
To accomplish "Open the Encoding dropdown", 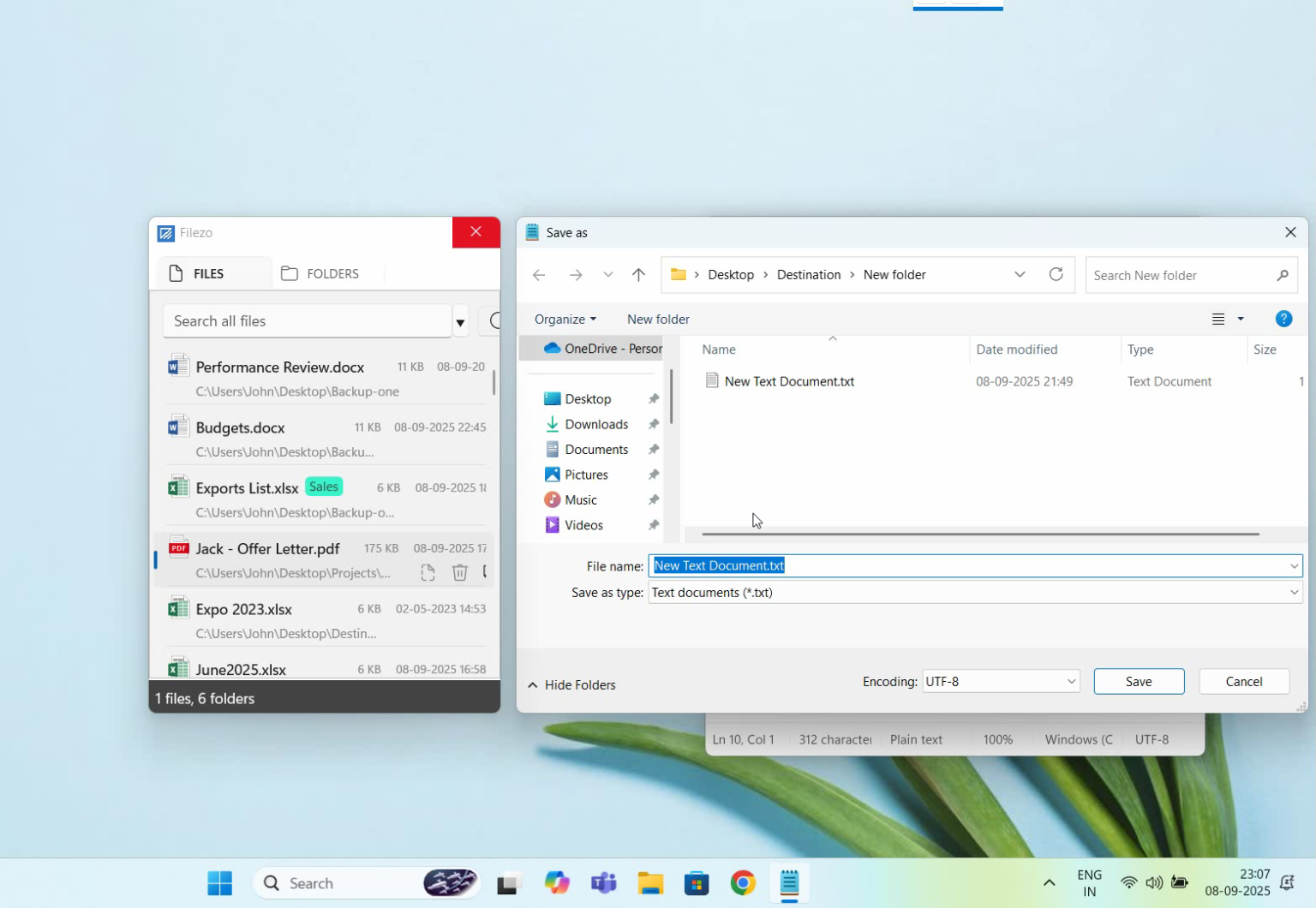I will [x=1070, y=681].
